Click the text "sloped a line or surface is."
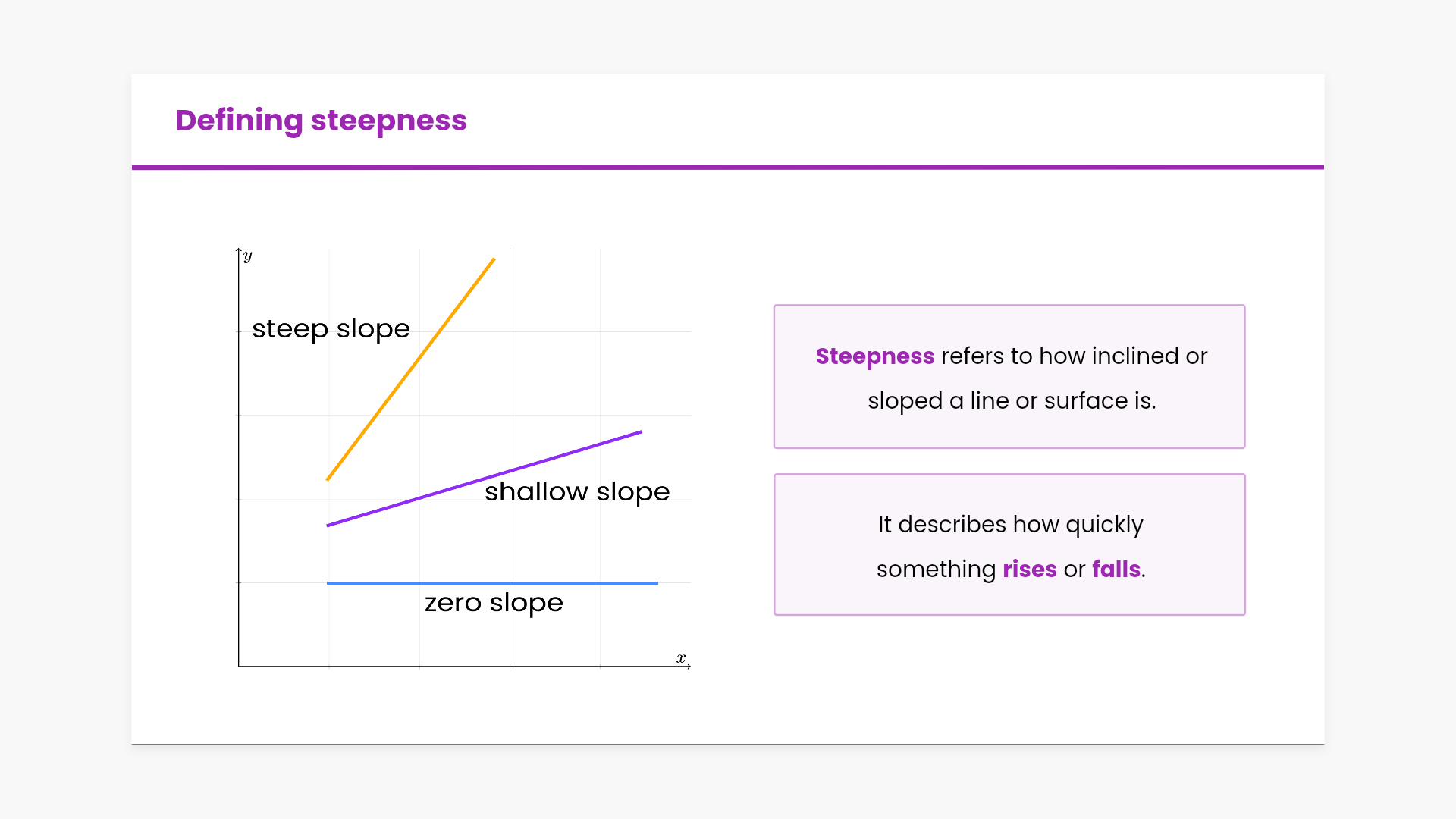Image resolution: width=1456 pixels, height=819 pixels. (1012, 401)
